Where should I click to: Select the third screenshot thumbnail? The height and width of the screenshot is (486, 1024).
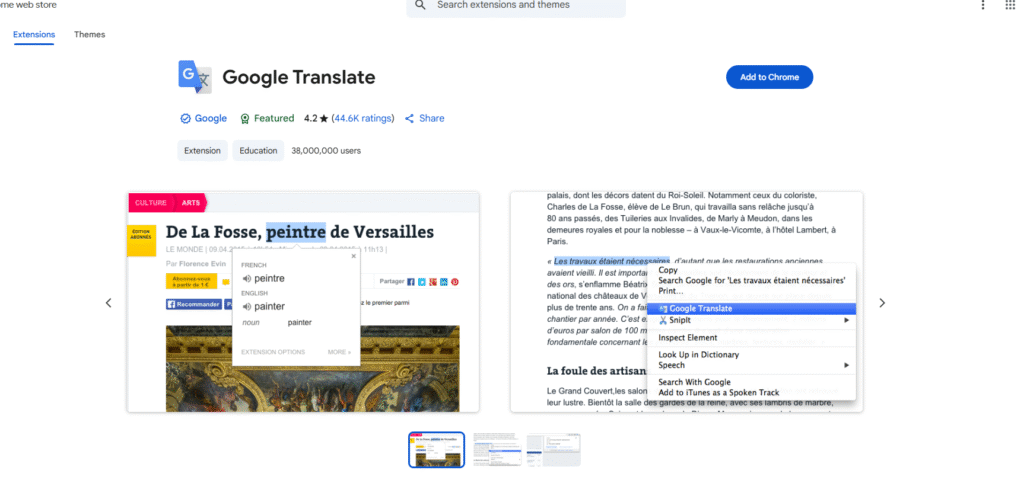553,449
